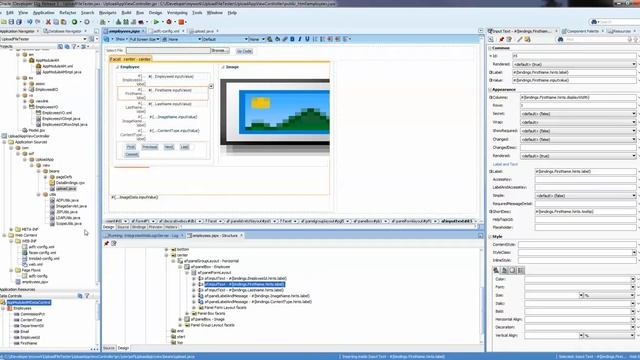Select af:panelBox - Image node in Structure
Screen dimensions: 640x360
tap(208, 319)
